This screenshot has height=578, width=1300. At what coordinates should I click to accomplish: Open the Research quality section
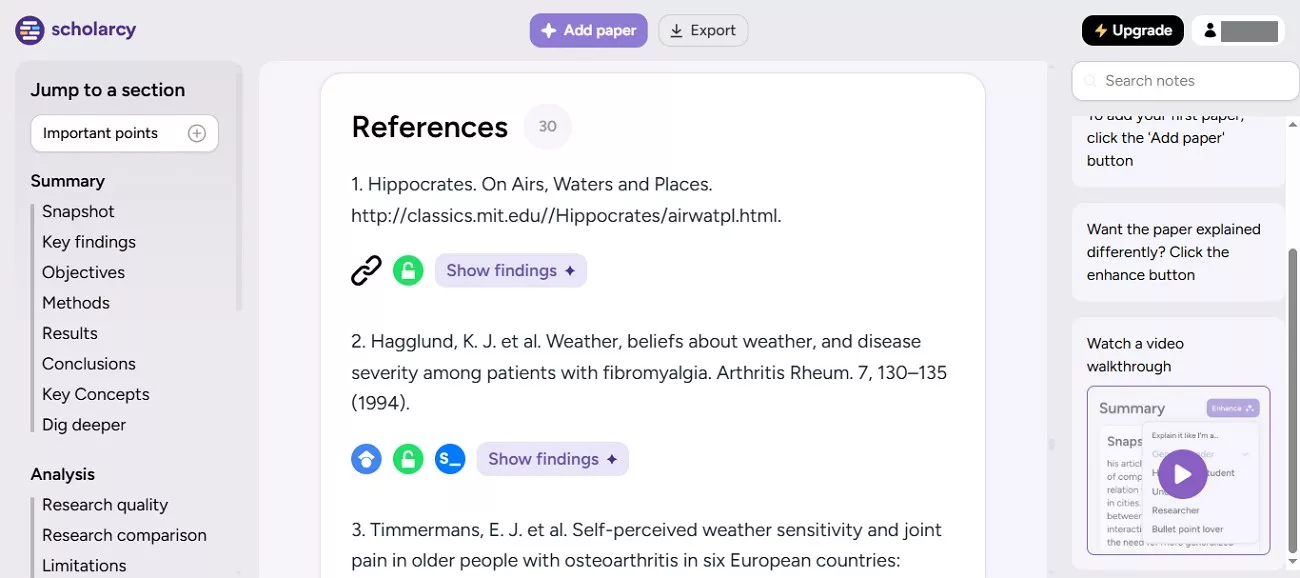pyautogui.click(x=104, y=504)
